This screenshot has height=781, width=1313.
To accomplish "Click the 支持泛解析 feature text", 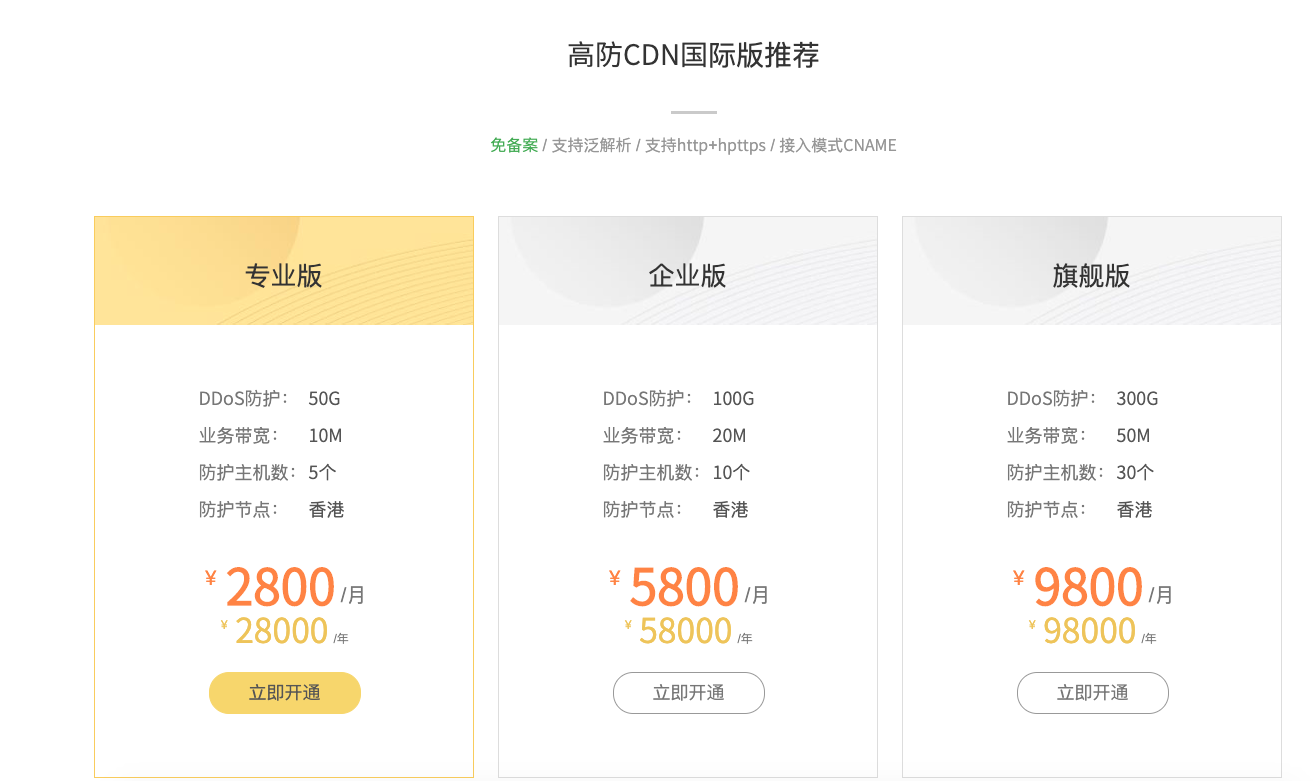I will (x=591, y=145).
